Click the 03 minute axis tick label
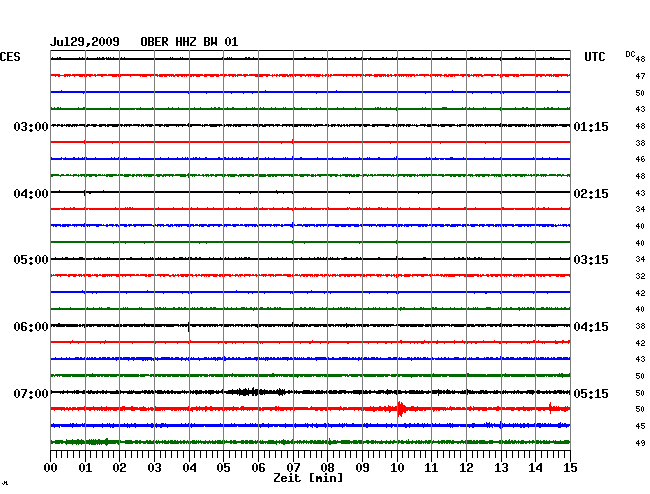The width and height of the screenshot is (650, 494). coord(154,467)
